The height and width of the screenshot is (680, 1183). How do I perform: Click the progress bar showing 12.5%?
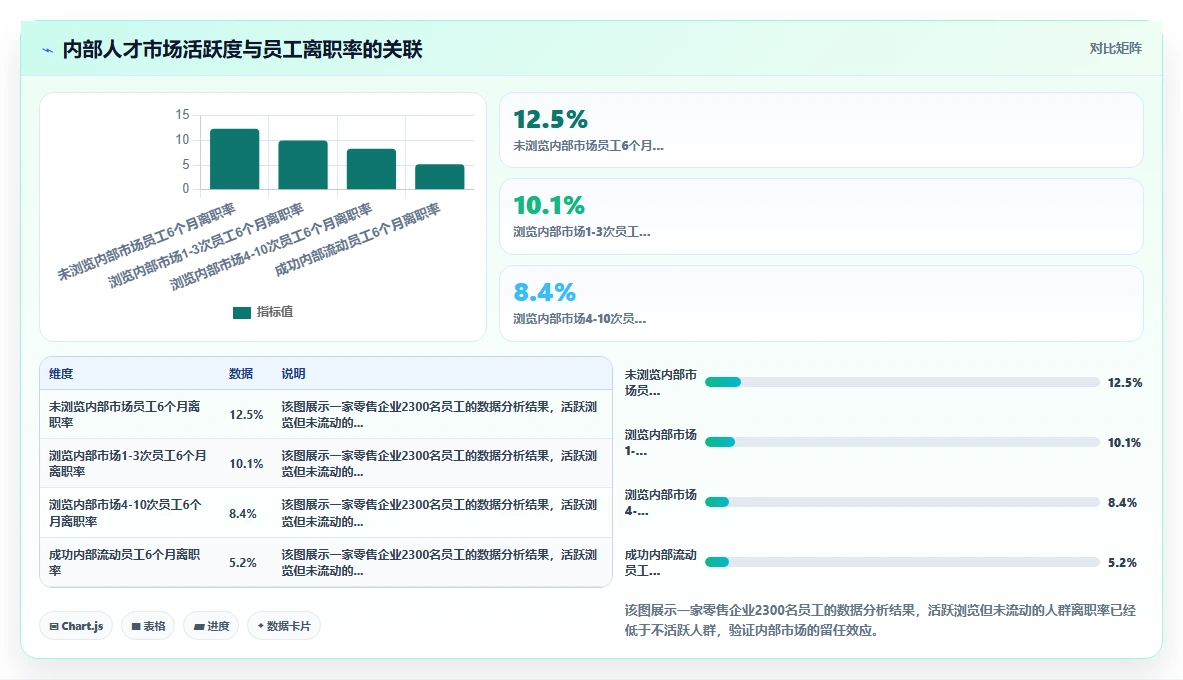902,383
